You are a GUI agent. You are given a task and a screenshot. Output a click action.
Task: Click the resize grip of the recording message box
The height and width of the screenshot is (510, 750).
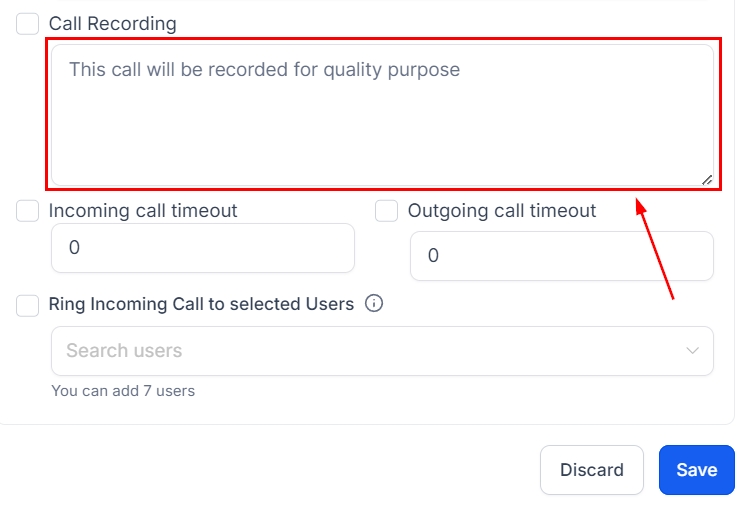coord(706,180)
